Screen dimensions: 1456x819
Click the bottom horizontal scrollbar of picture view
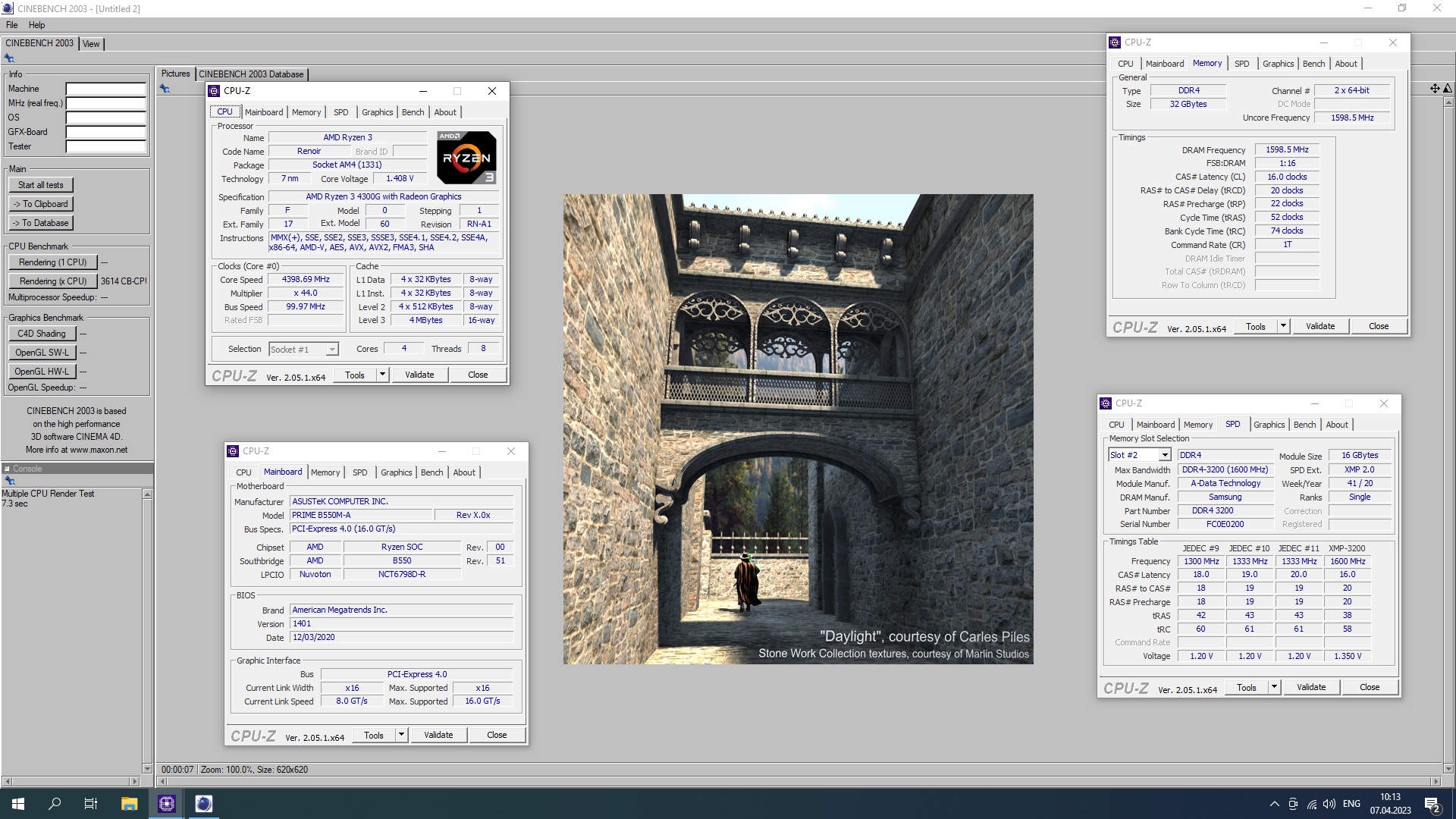pos(799,781)
